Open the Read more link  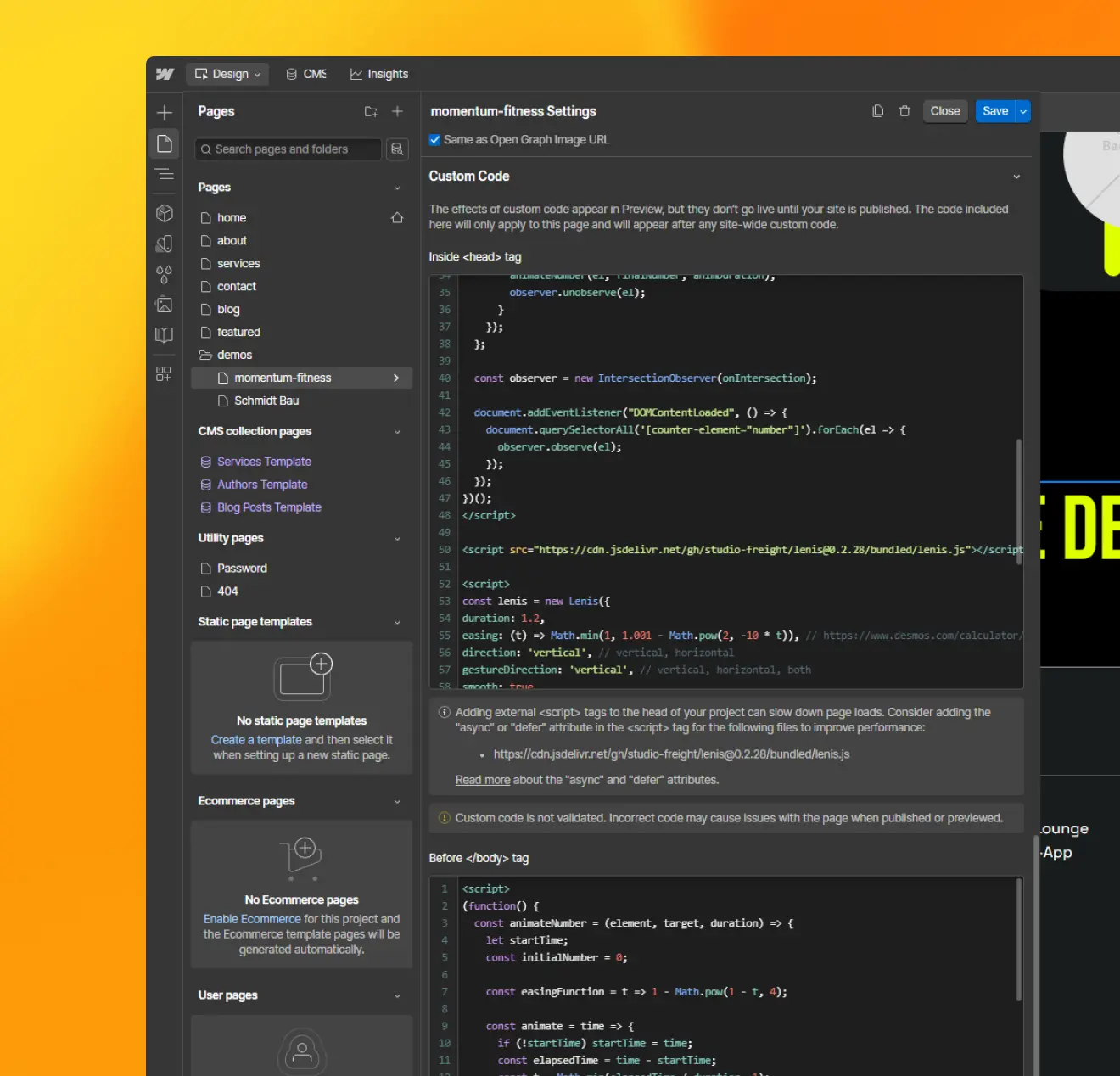(483, 780)
